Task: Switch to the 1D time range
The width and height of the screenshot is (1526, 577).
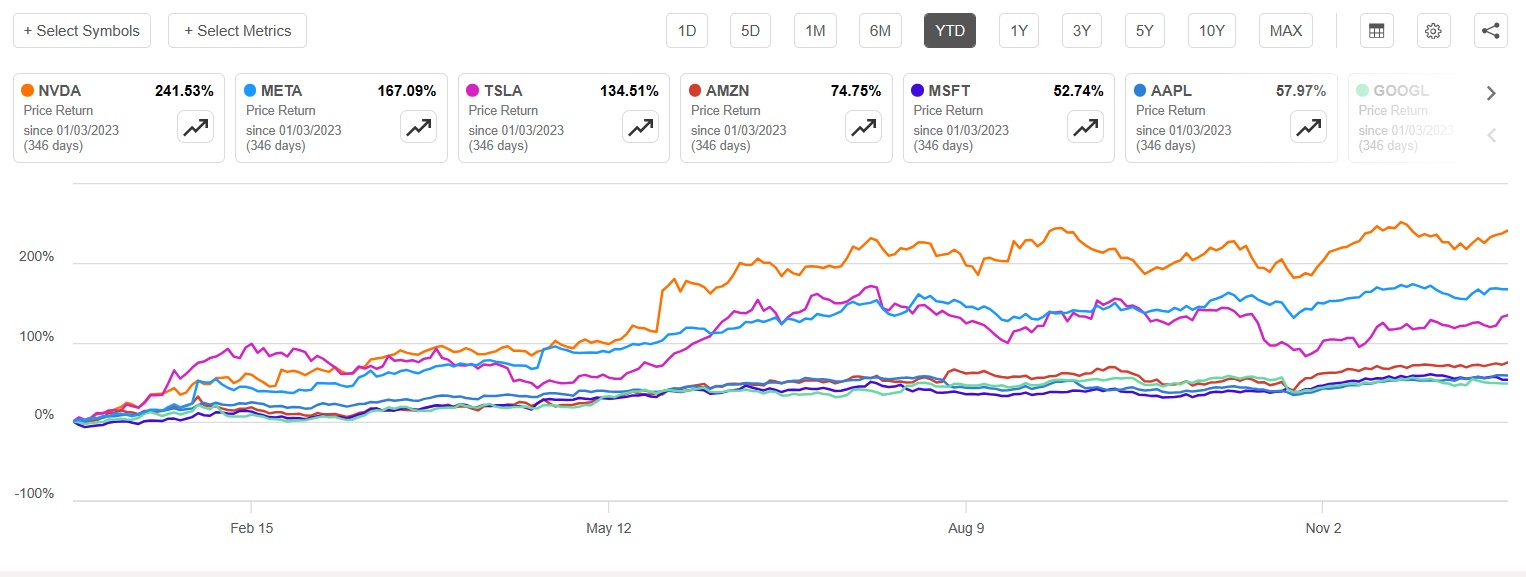Action: 687,31
